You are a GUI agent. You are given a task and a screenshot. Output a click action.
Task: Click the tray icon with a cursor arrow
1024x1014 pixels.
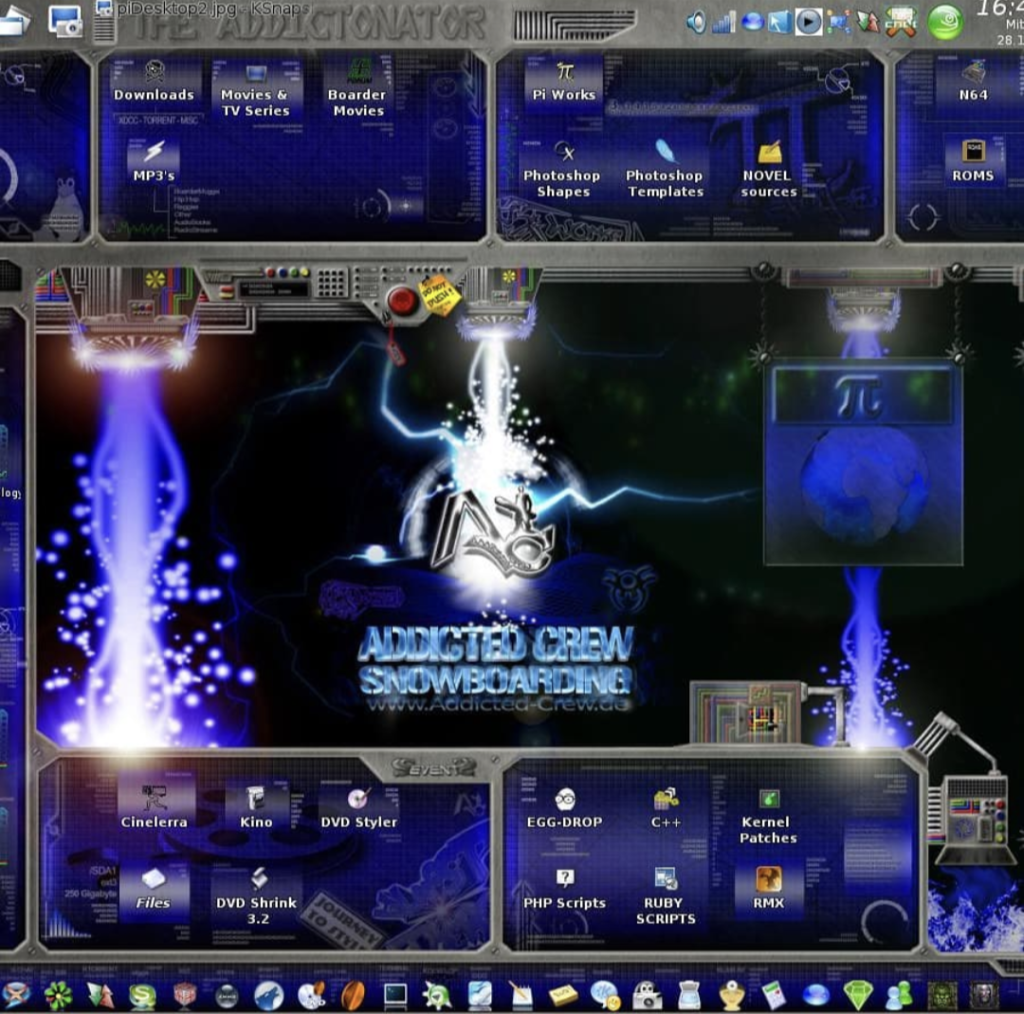[x=779, y=22]
